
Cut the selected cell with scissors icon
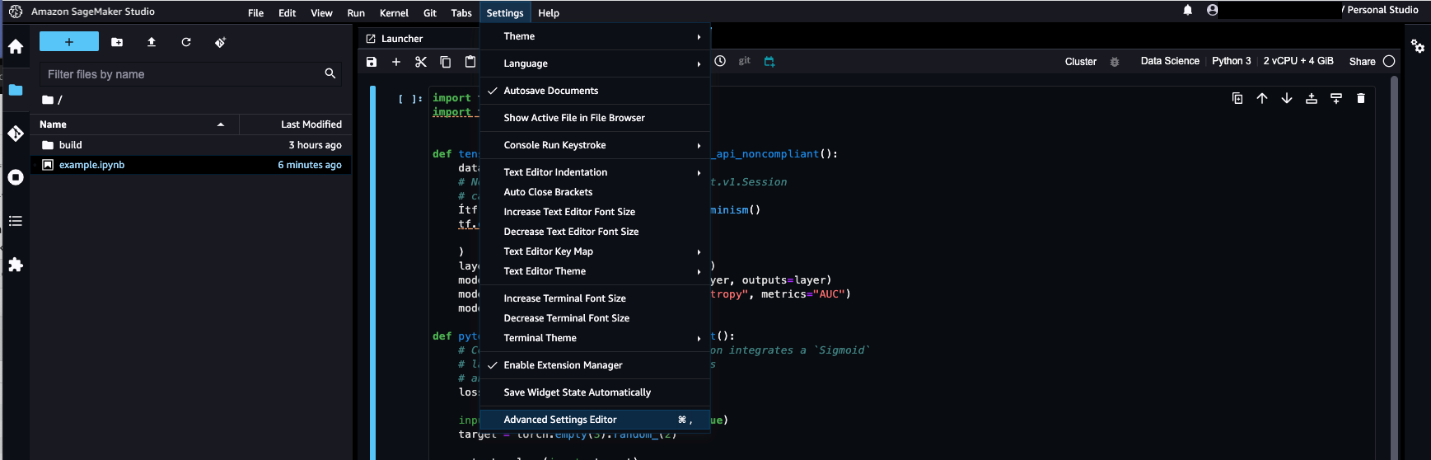pos(421,62)
